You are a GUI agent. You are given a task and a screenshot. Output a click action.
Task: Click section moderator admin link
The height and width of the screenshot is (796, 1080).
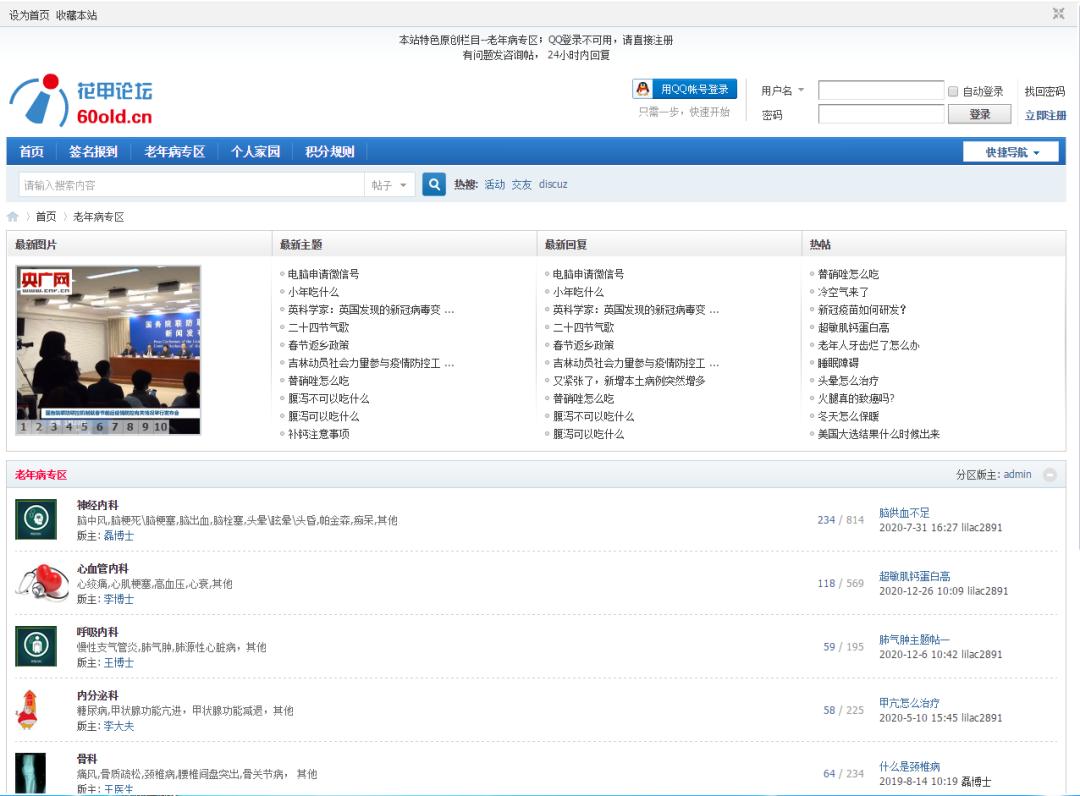tap(1017, 474)
